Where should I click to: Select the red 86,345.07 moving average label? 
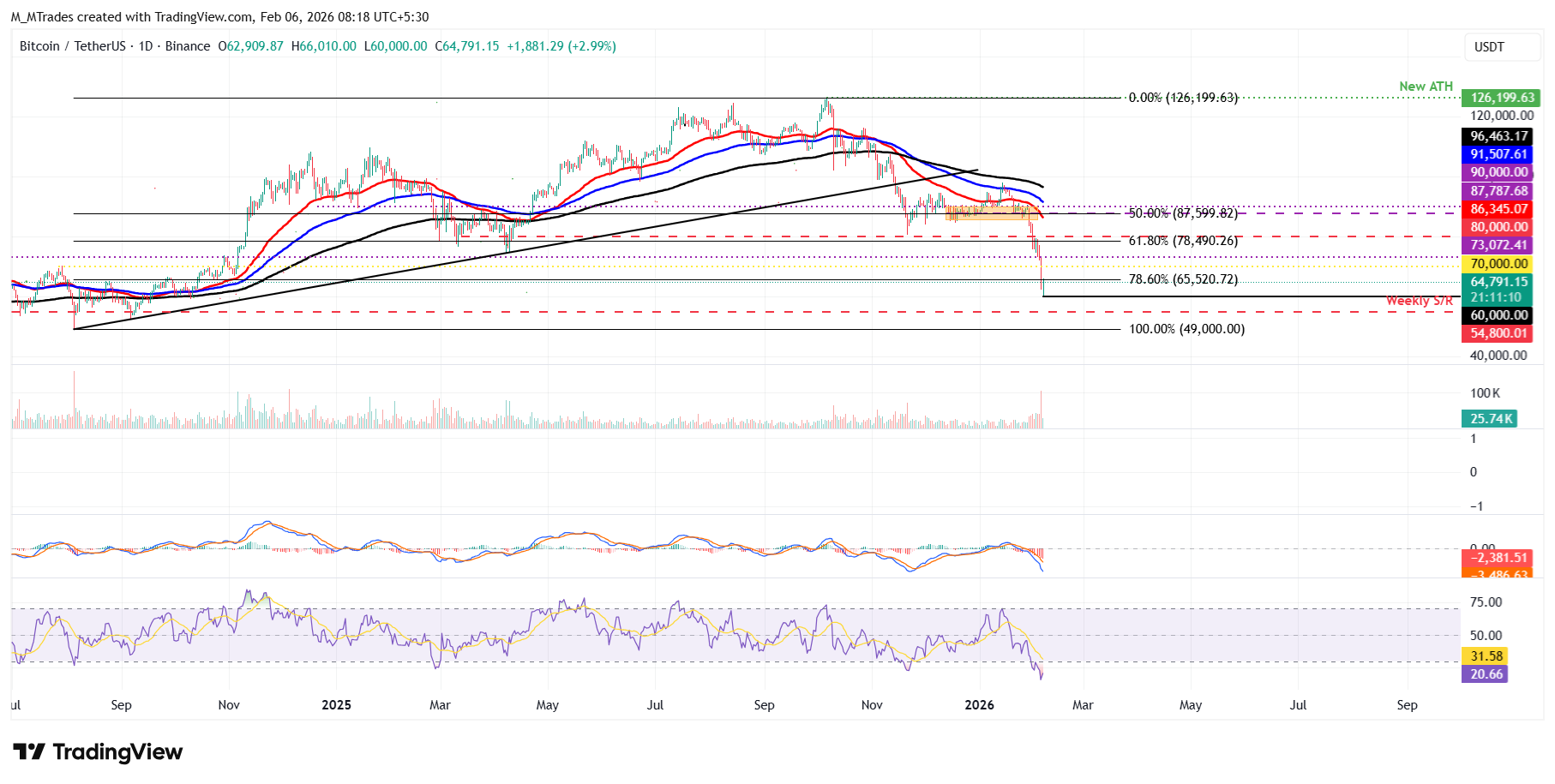(x=1498, y=209)
